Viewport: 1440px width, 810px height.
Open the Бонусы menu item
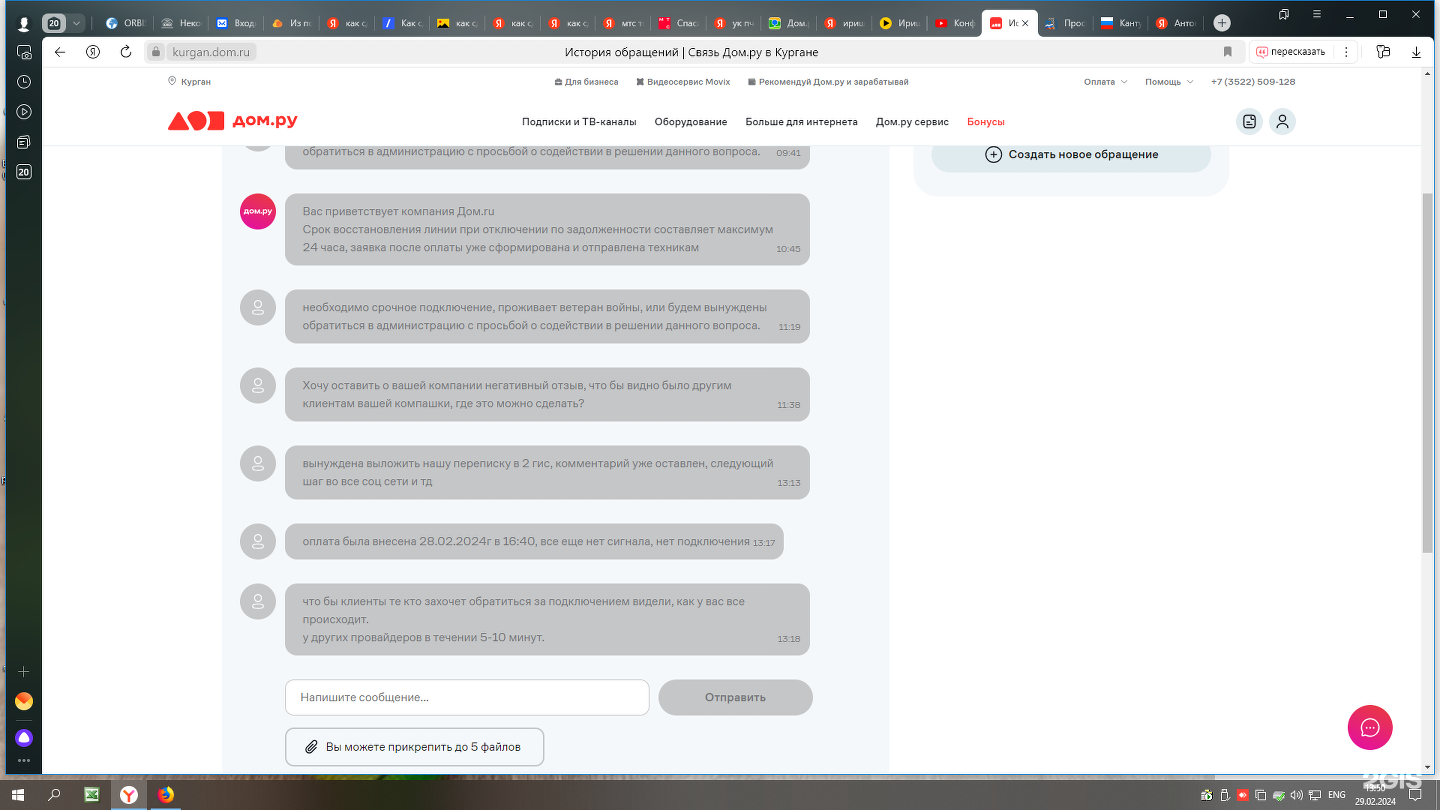[x=986, y=122]
